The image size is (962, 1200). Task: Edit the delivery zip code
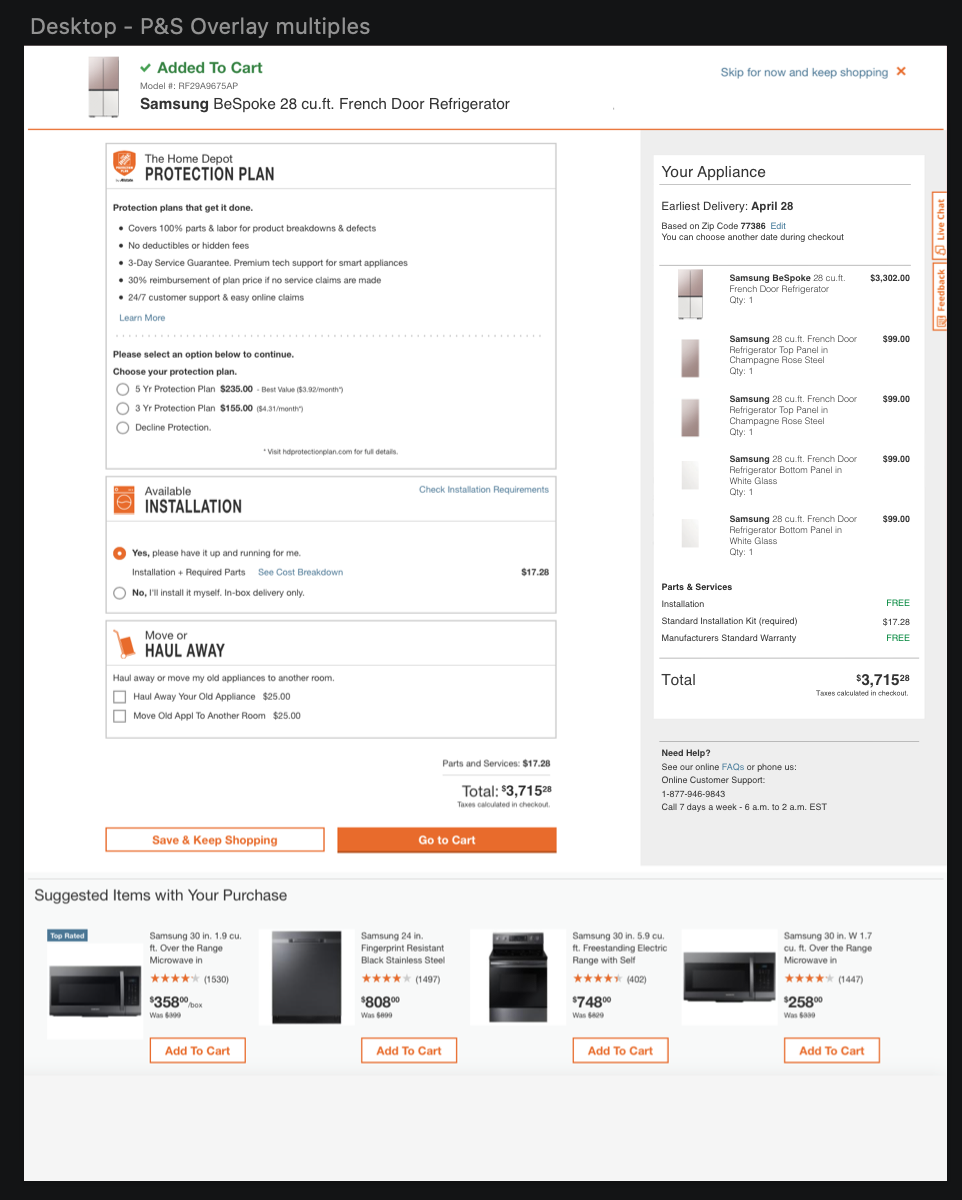coord(778,226)
